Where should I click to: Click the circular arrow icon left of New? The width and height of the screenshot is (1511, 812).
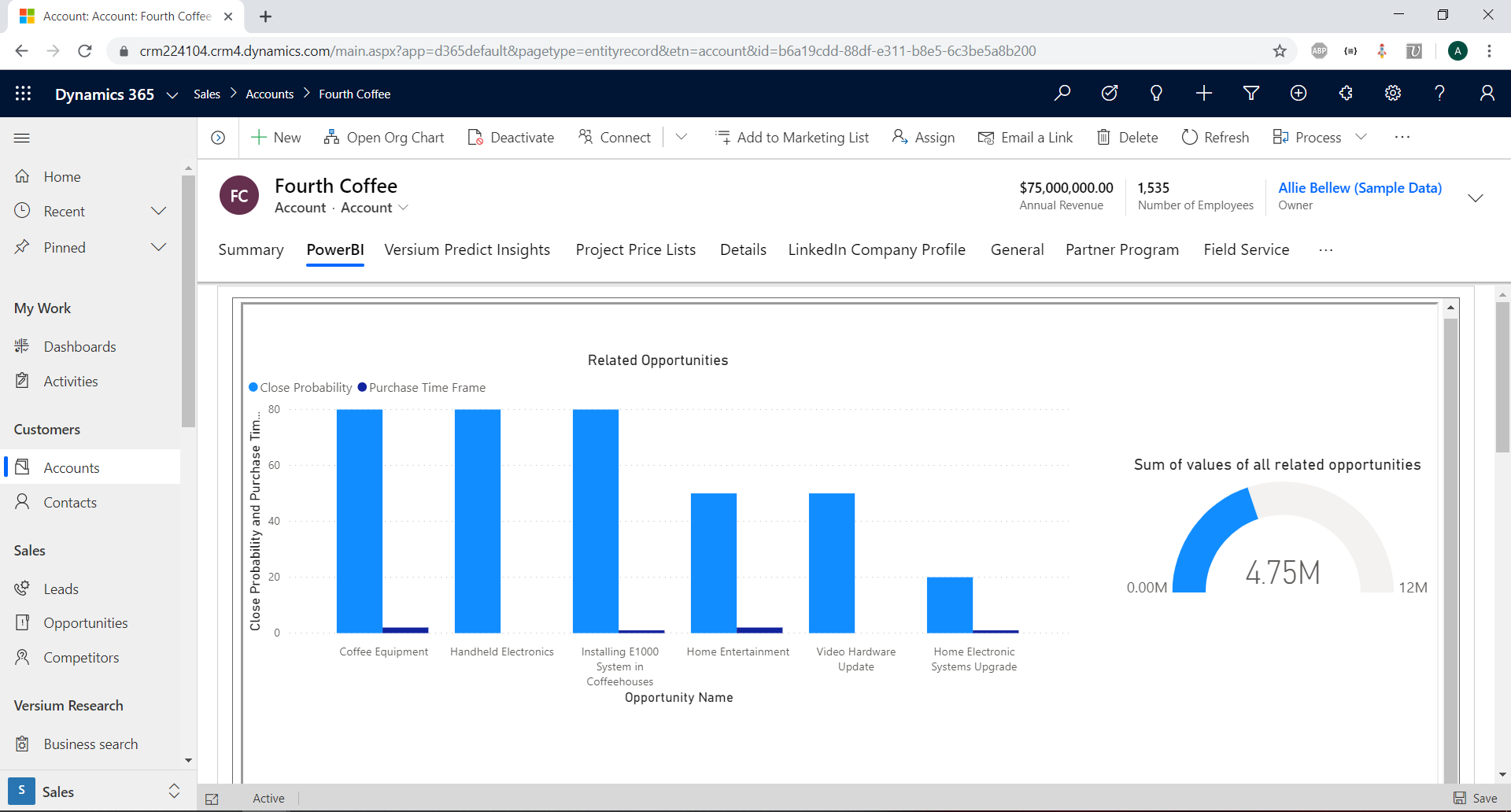click(x=218, y=138)
